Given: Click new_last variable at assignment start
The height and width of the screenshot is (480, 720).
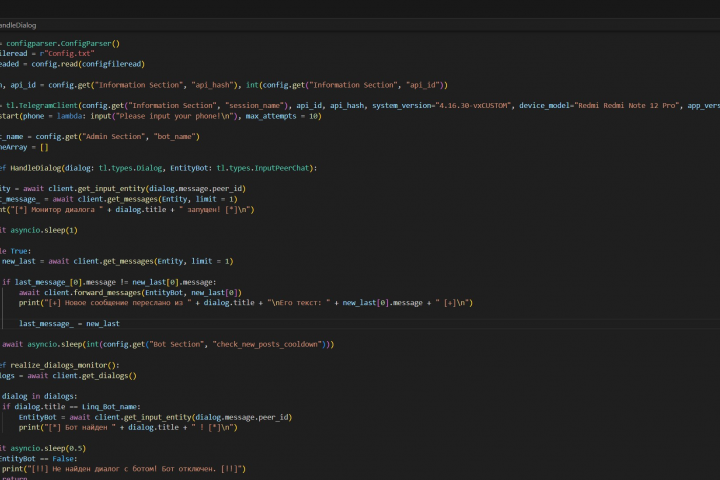Looking at the screenshot, I should [18, 261].
